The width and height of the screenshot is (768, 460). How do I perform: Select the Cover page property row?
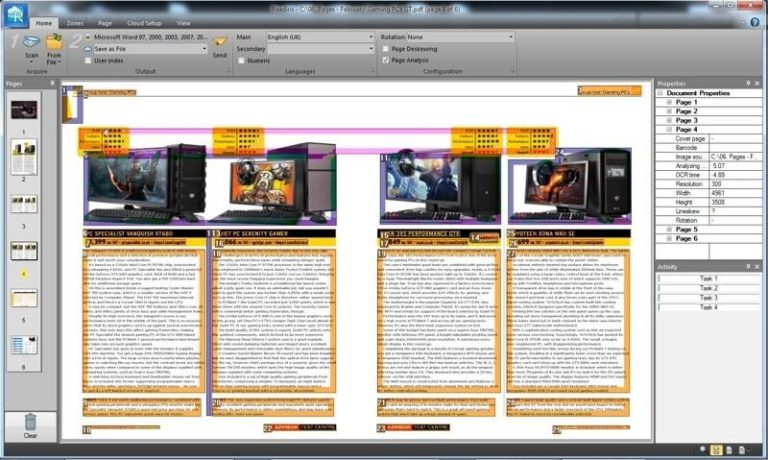[x=708, y=139]
